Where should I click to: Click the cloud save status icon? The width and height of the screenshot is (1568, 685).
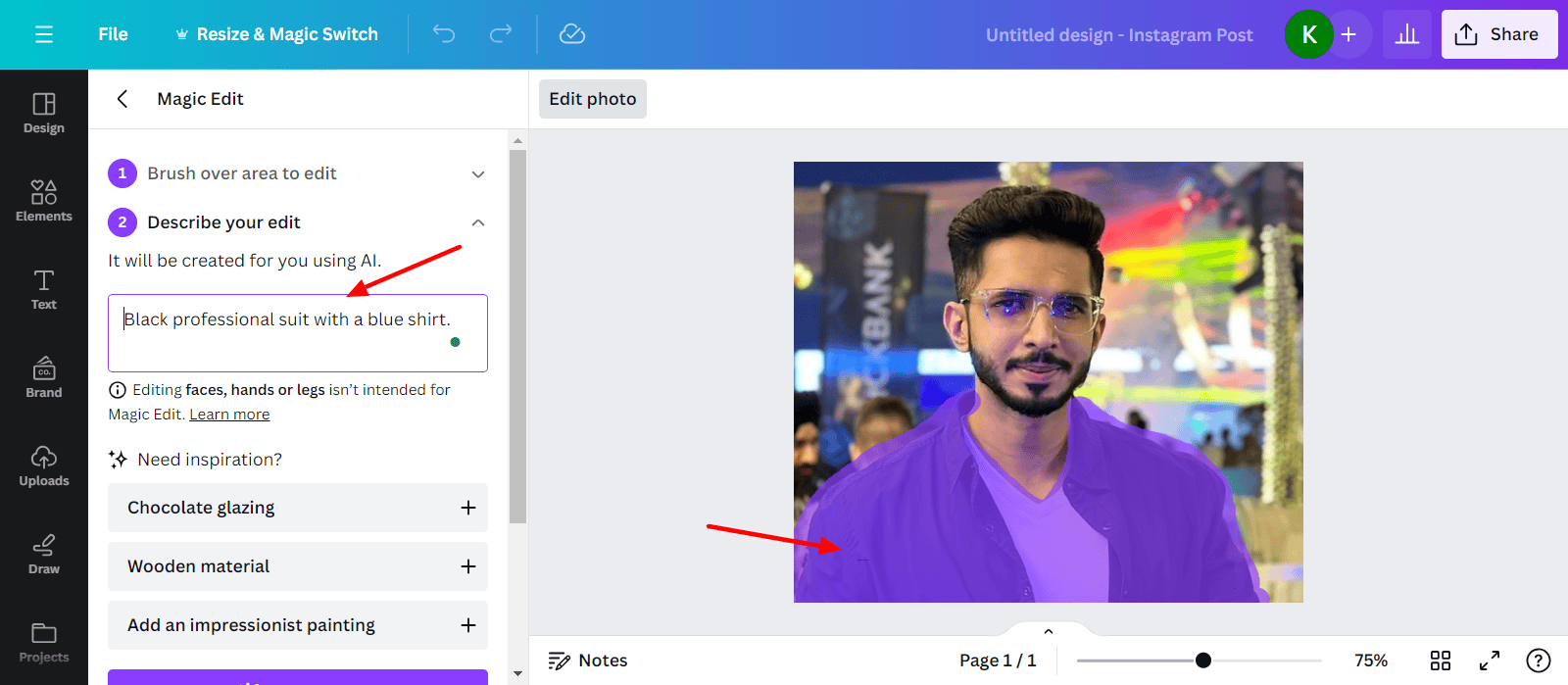(x=572, y=34)
